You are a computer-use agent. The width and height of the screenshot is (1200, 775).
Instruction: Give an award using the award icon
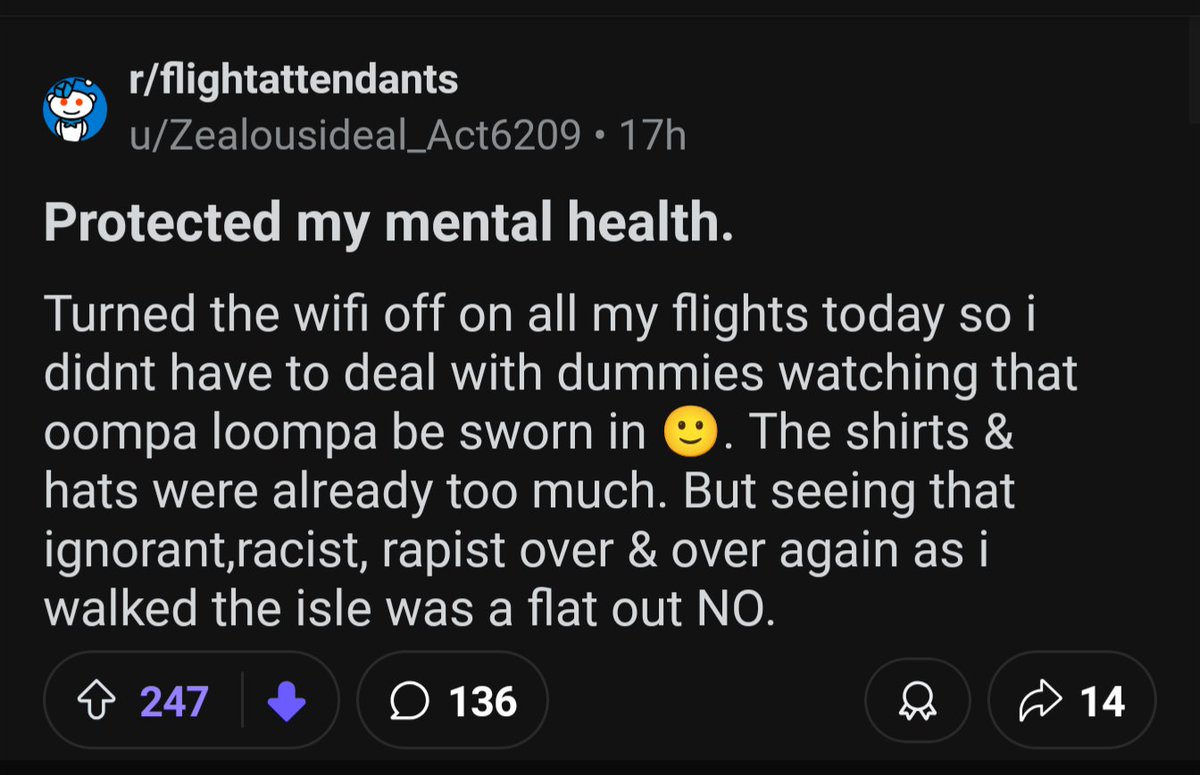[x=916, y=701]
